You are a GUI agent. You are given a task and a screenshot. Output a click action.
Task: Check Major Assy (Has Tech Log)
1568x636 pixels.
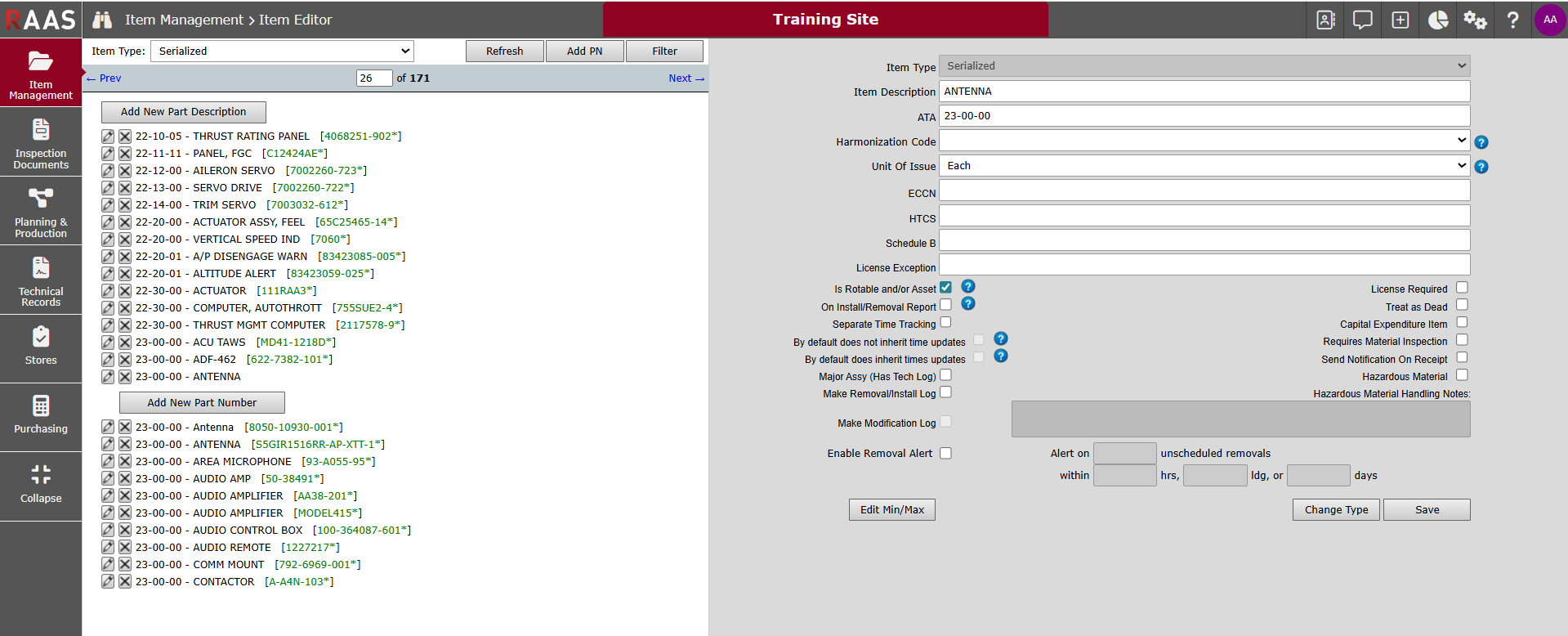click(946, 375)
